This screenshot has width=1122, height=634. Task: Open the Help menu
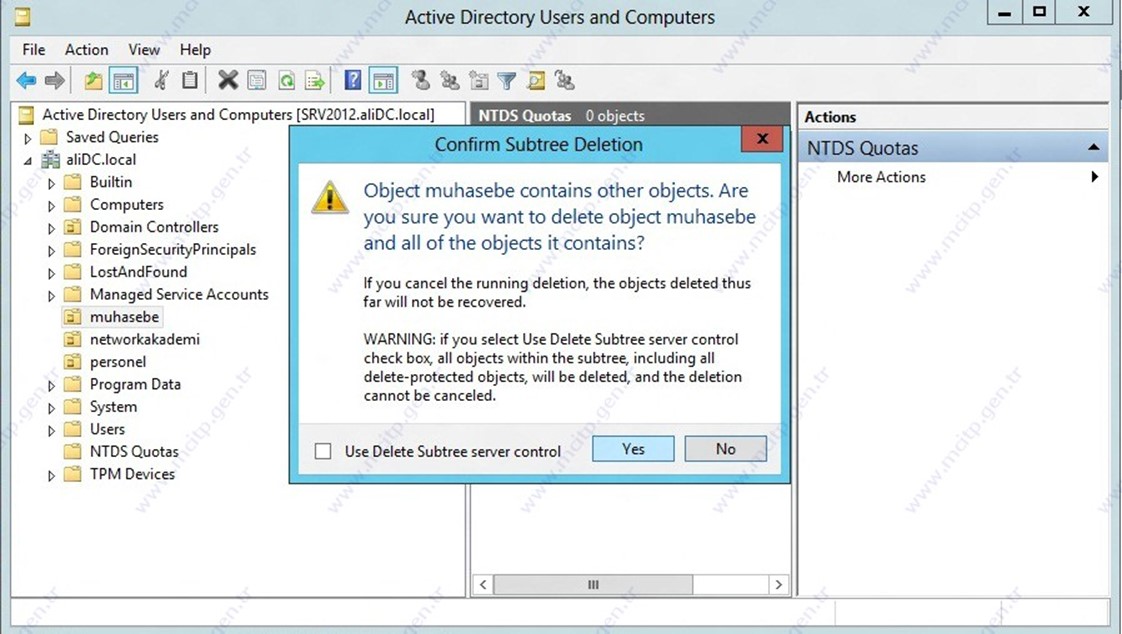[195, 49]
